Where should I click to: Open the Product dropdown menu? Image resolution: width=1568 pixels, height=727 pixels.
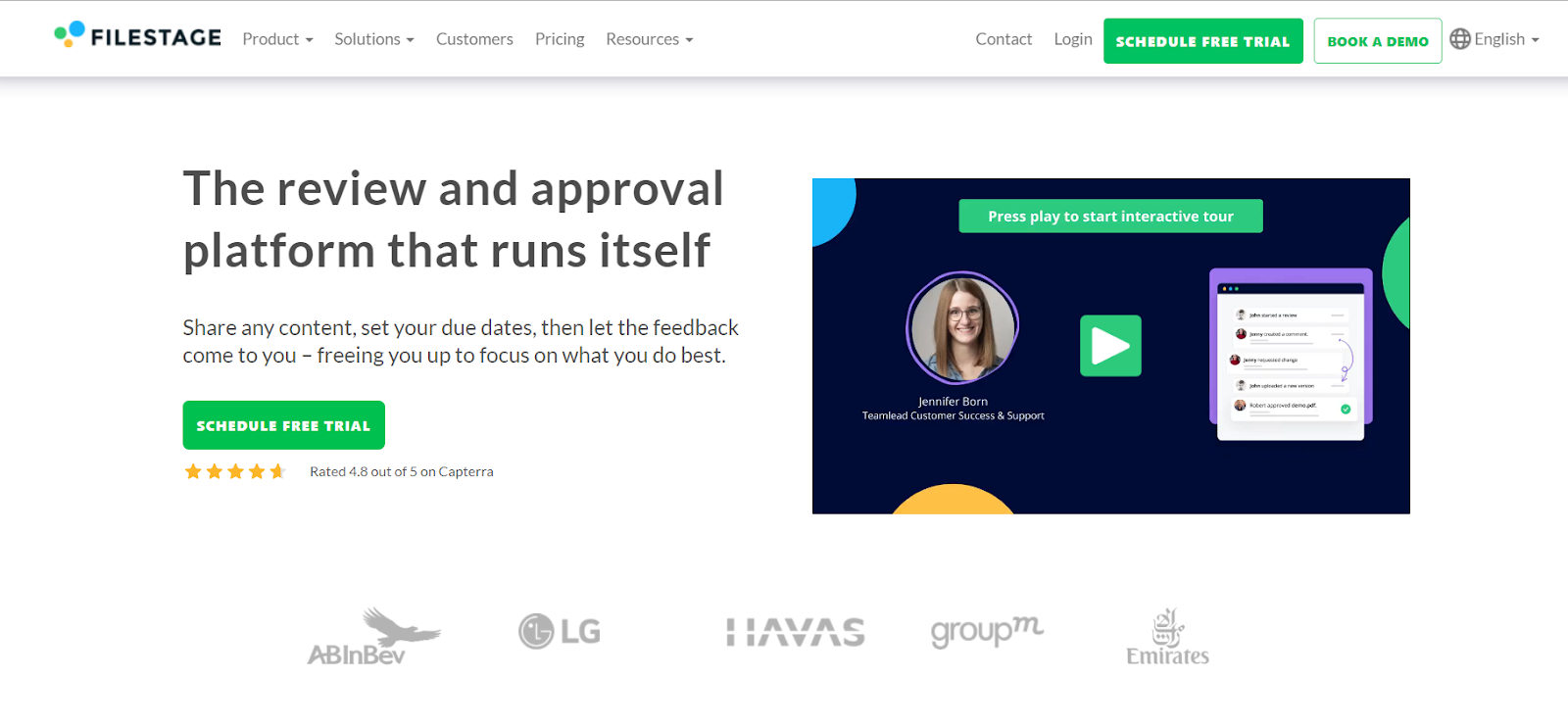pos(277,39)
